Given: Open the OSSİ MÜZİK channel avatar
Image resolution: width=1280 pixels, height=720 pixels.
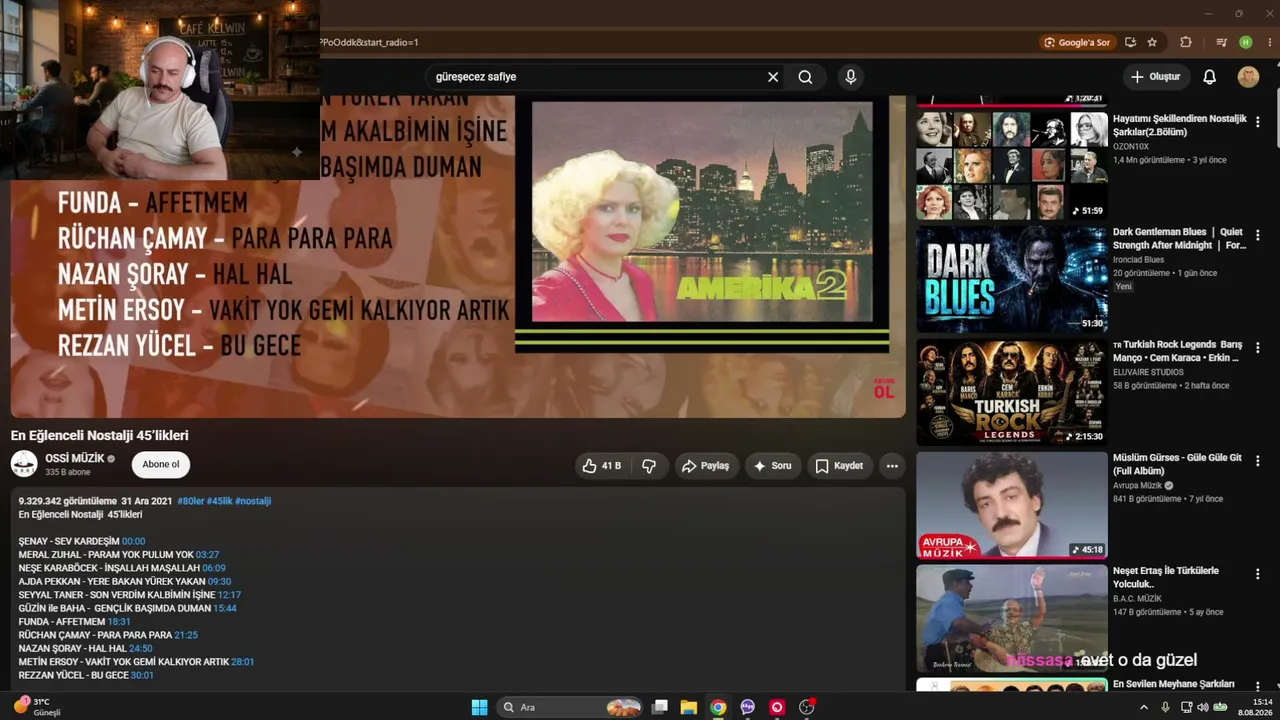Looking at the screenshot, I should 24,464.
